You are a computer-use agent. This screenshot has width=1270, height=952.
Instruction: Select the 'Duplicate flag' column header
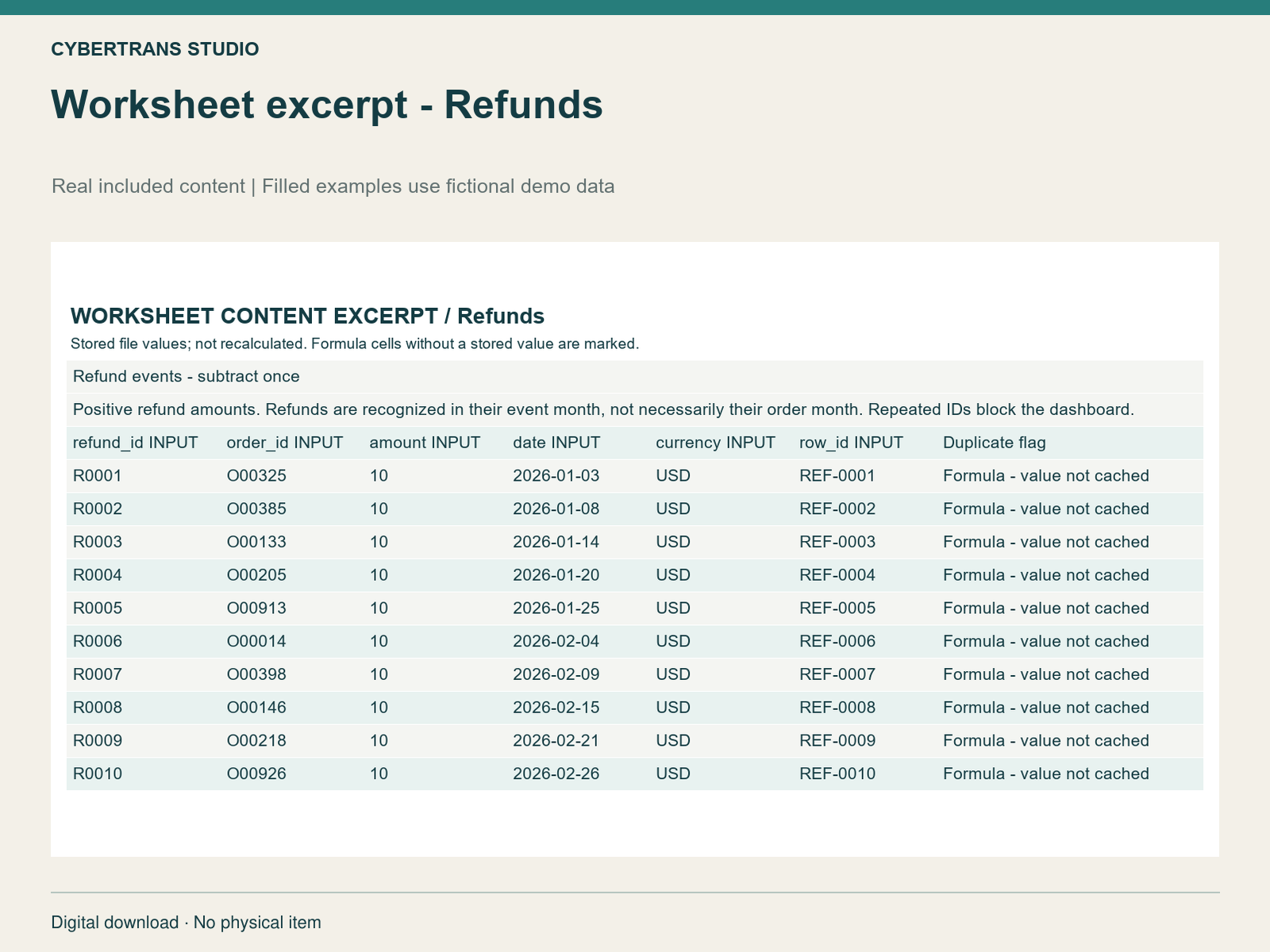[x=995, y=443]
